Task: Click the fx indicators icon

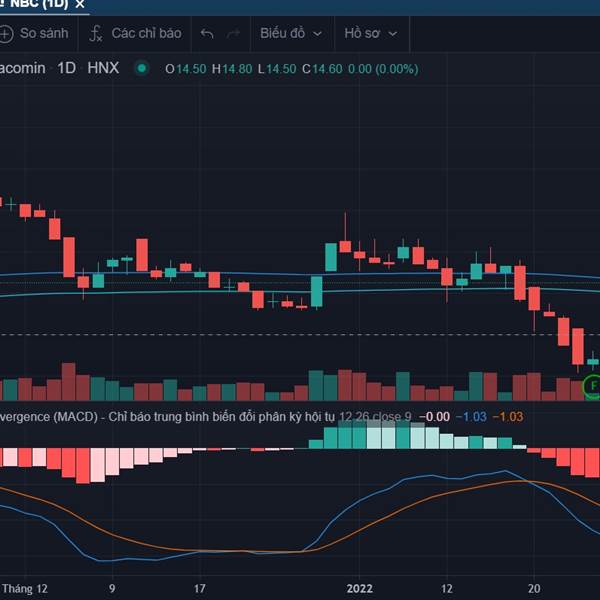Action: (x=95, y=34)
